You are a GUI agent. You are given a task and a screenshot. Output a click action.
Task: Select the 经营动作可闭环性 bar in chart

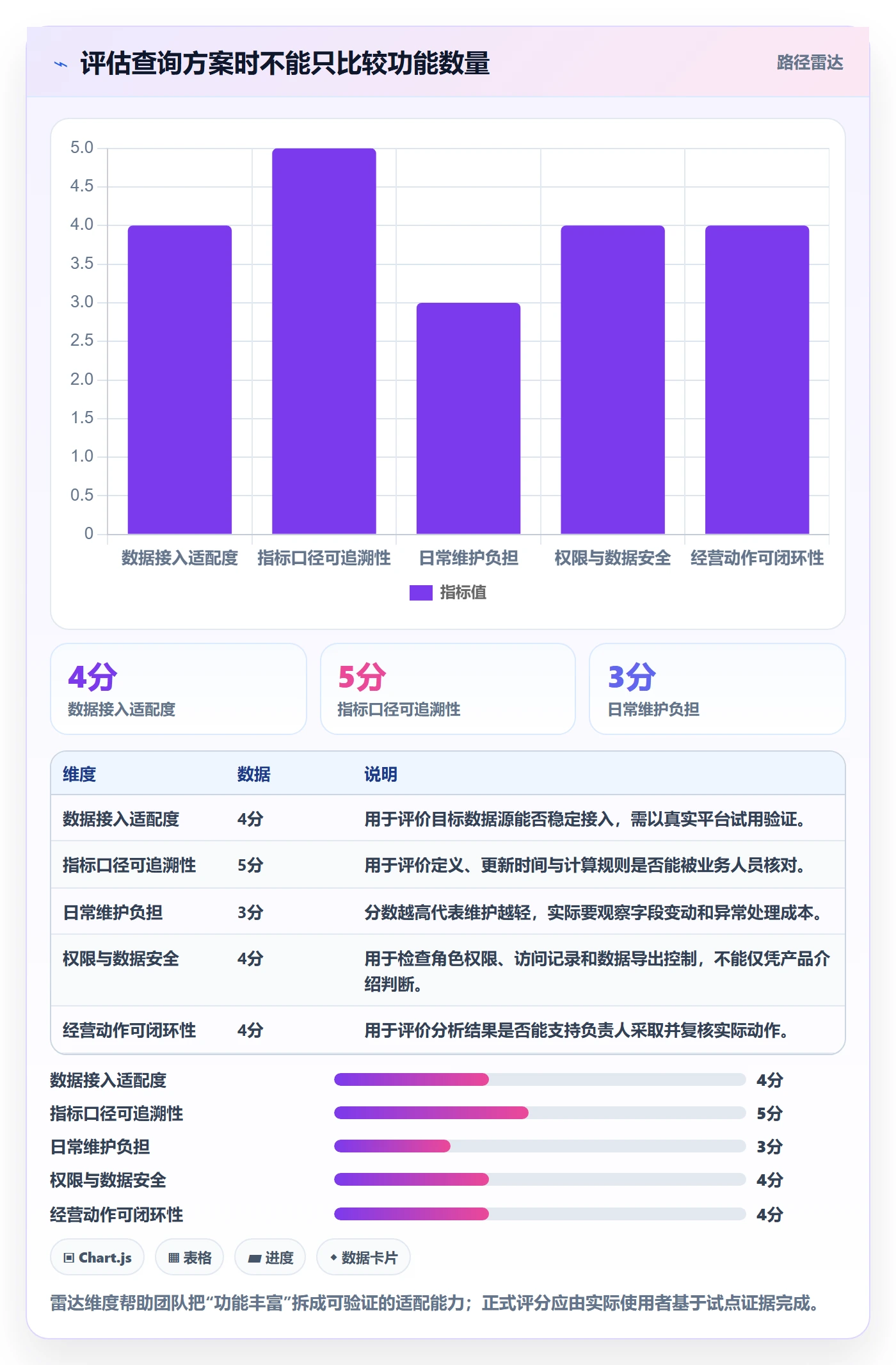[x=757, y=380]
